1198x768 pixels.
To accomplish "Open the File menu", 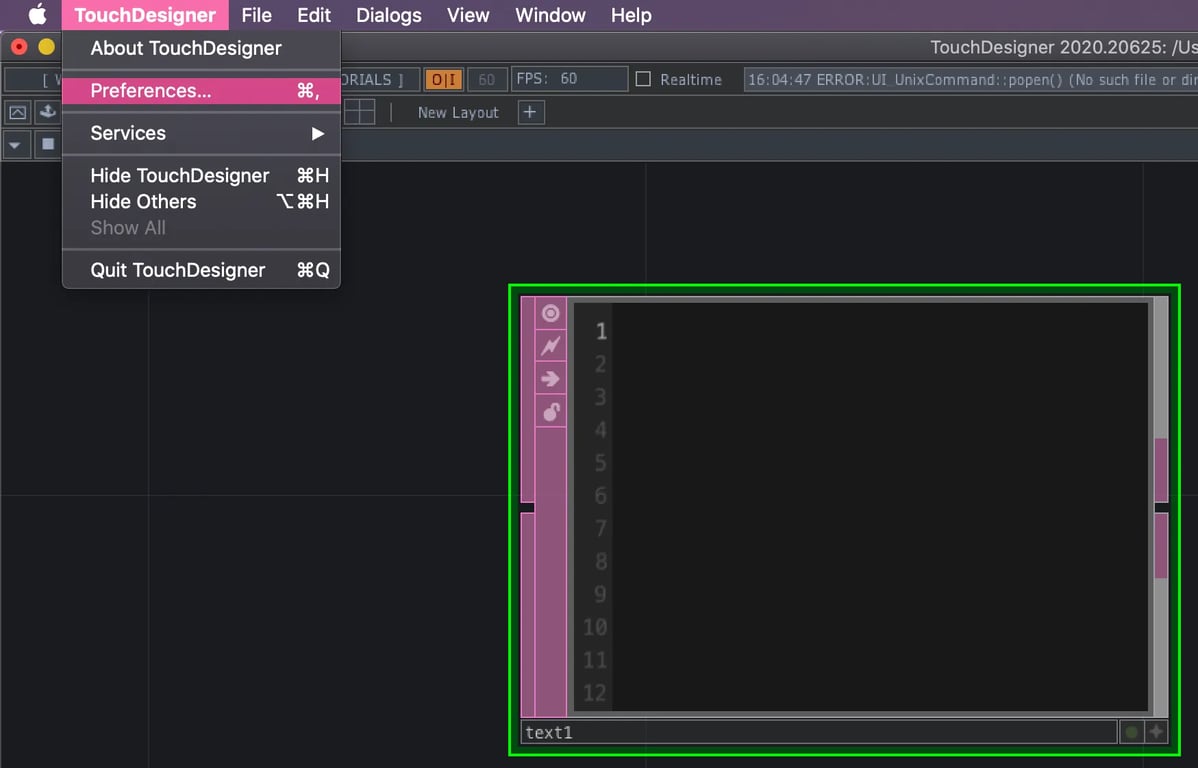I will pos(256,15).
